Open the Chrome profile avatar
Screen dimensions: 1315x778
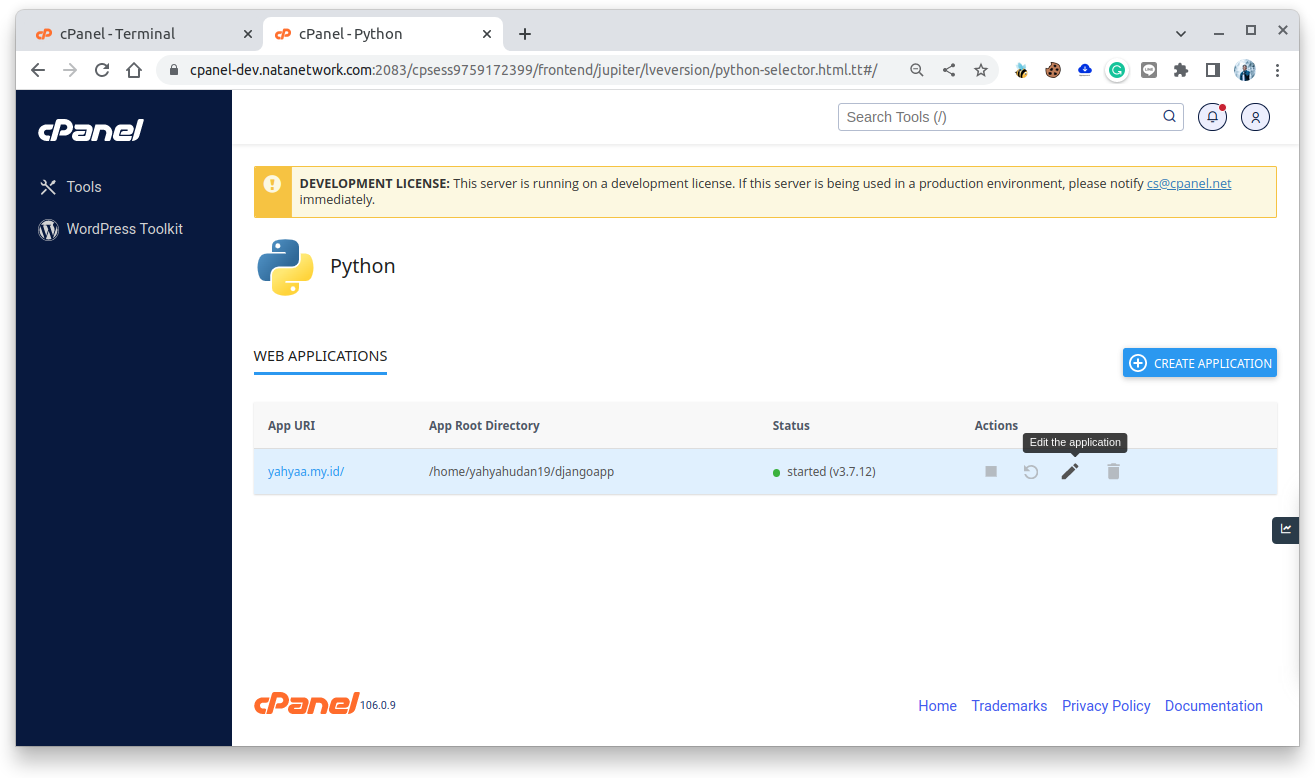click(x=1245, y=70)
